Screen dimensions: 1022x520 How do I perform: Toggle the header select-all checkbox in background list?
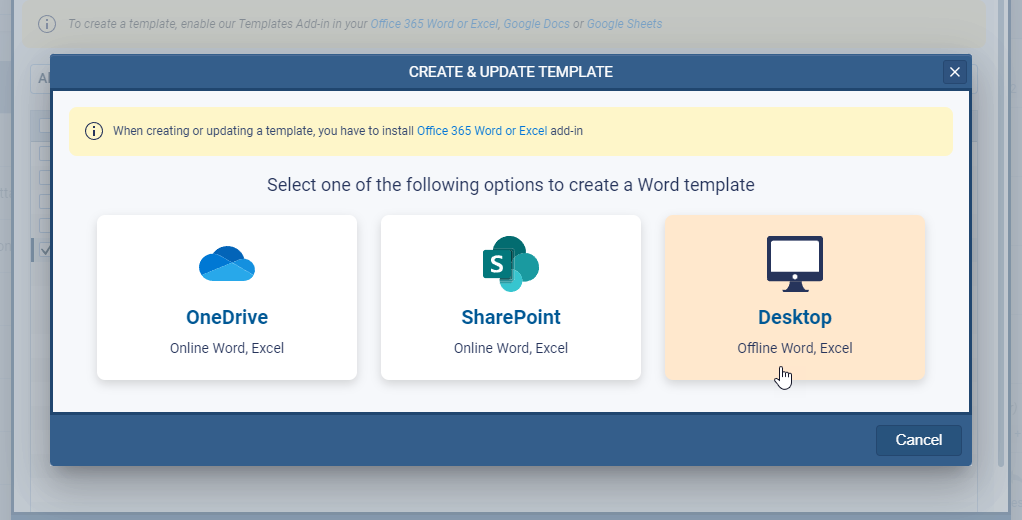44,126
